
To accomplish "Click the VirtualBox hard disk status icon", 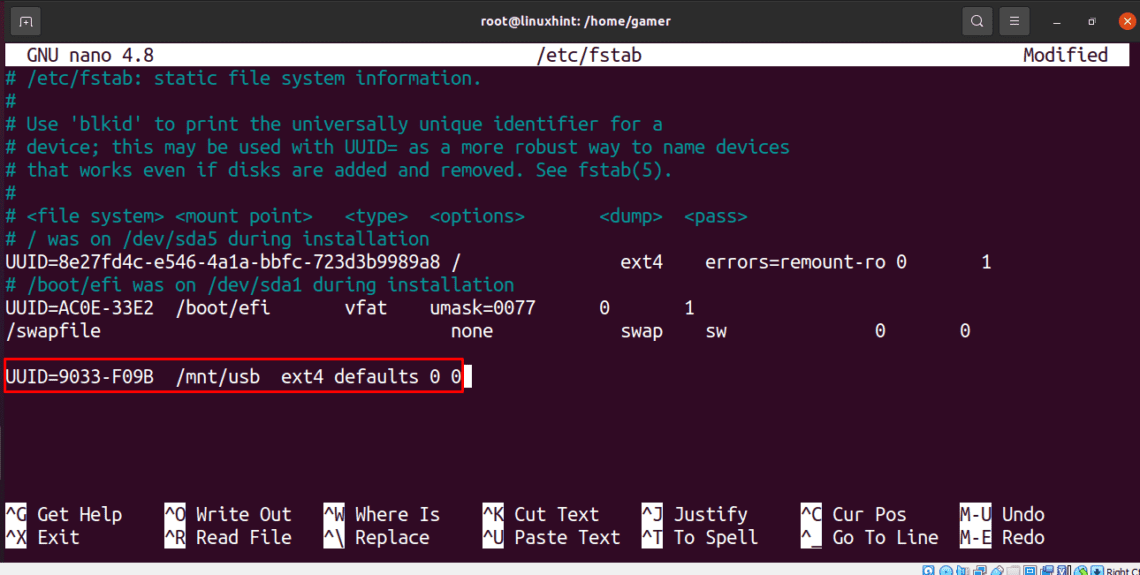I will (x=928, y=571).
